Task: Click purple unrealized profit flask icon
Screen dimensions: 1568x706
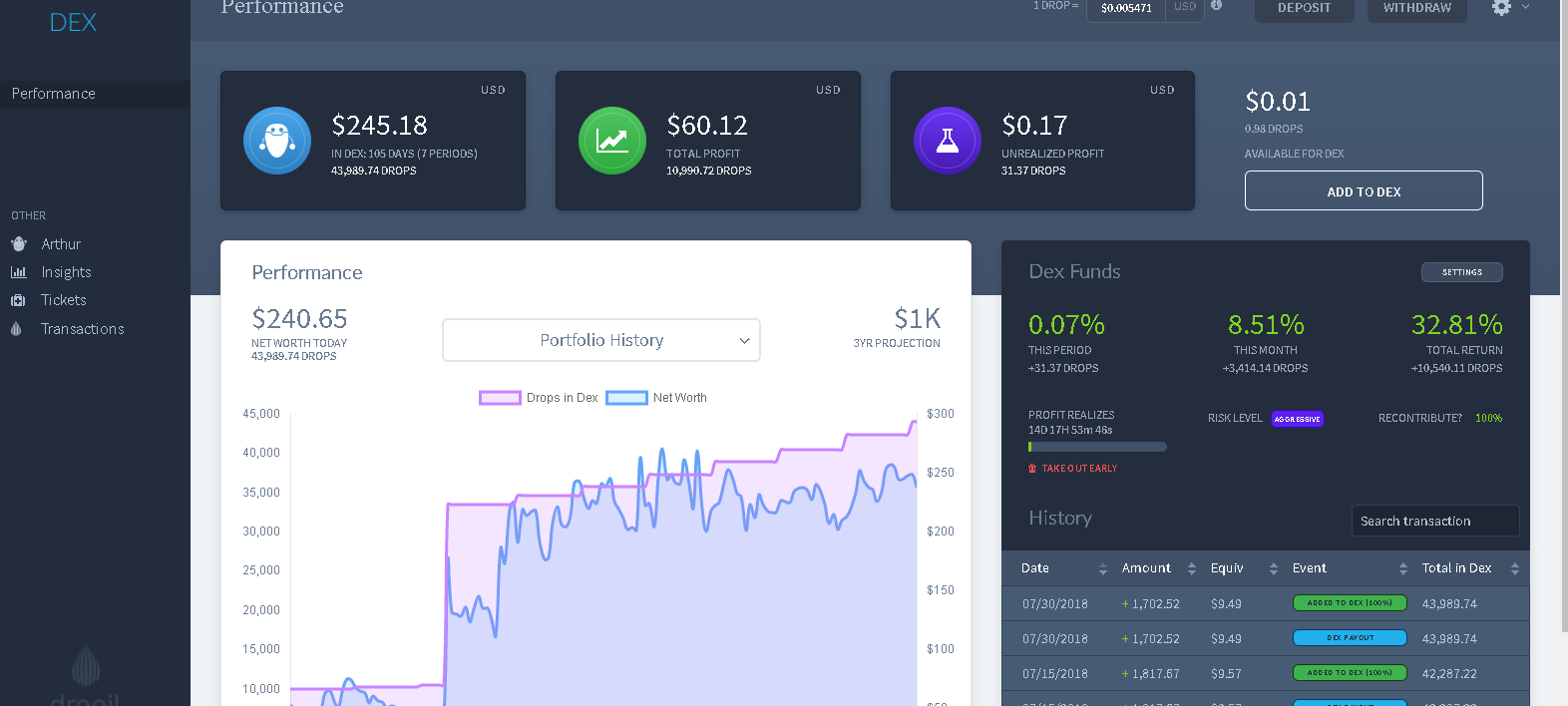Action: 948,141
